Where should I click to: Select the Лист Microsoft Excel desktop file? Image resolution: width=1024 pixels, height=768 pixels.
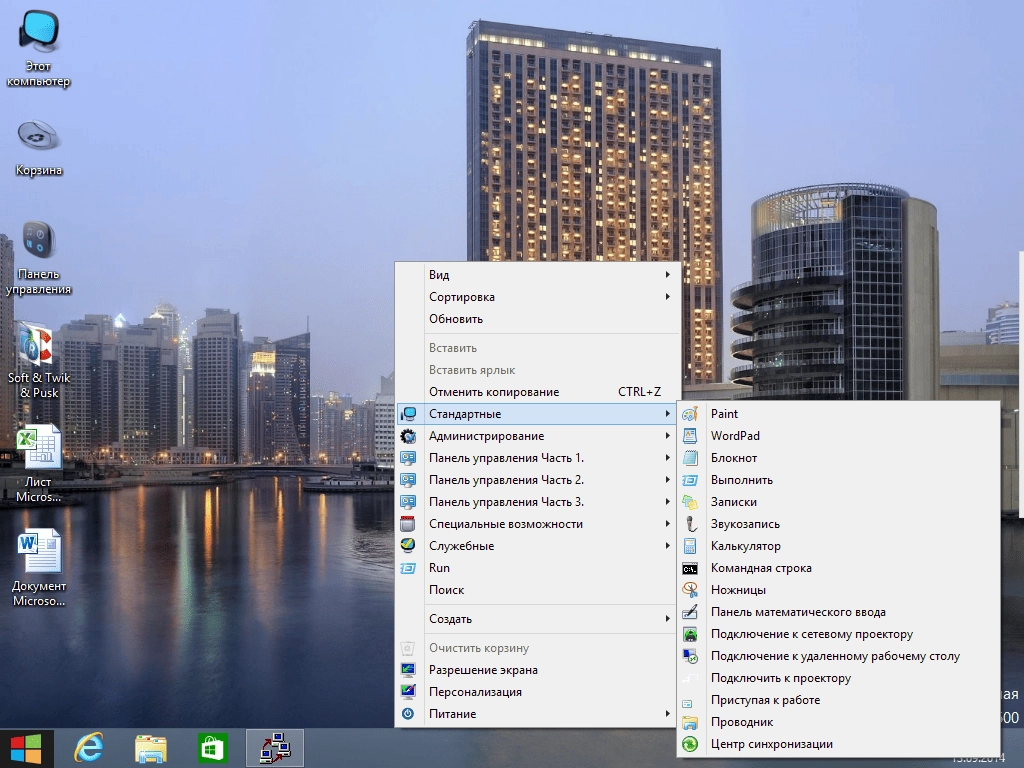pos(39,464)
